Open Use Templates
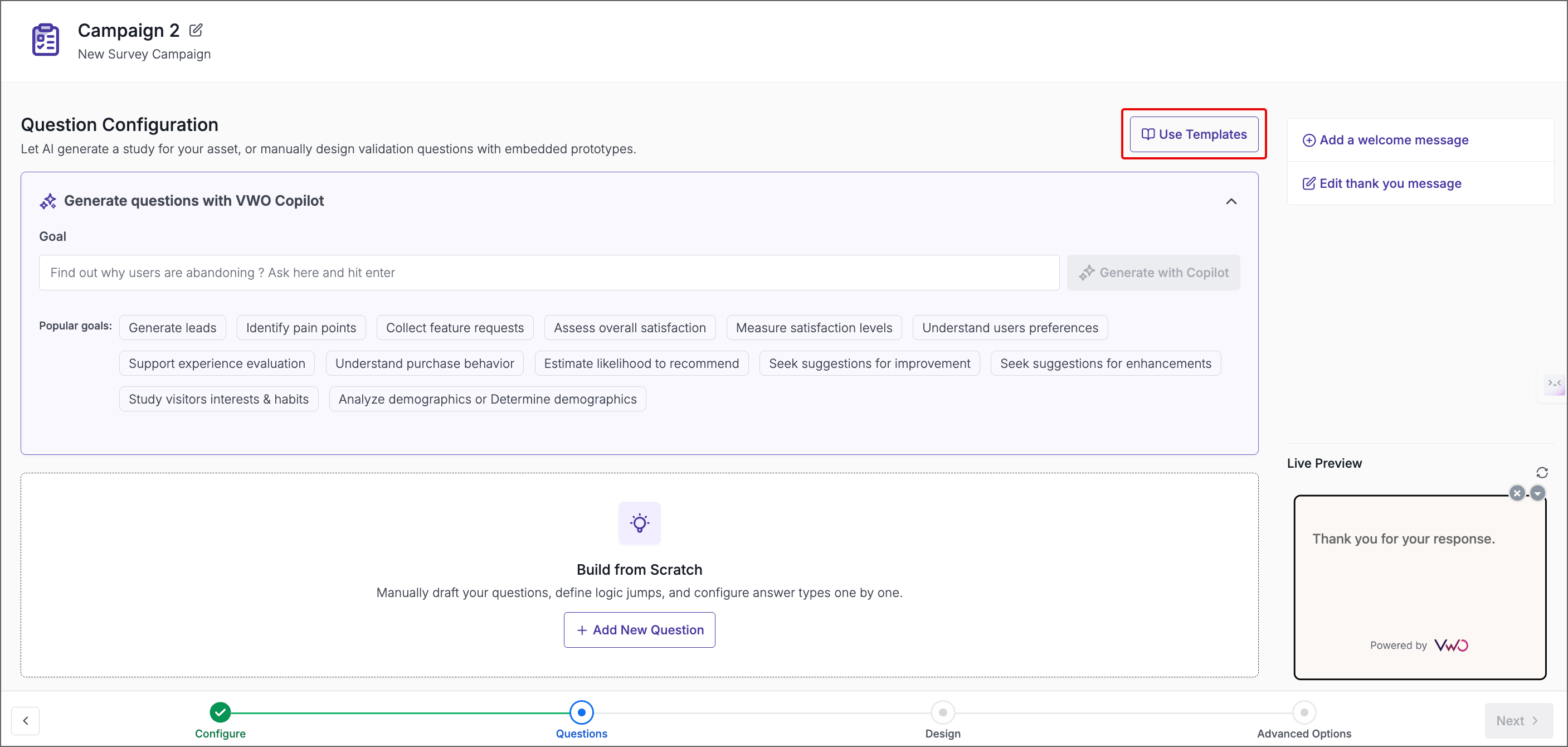 (x=1193, y=134)
